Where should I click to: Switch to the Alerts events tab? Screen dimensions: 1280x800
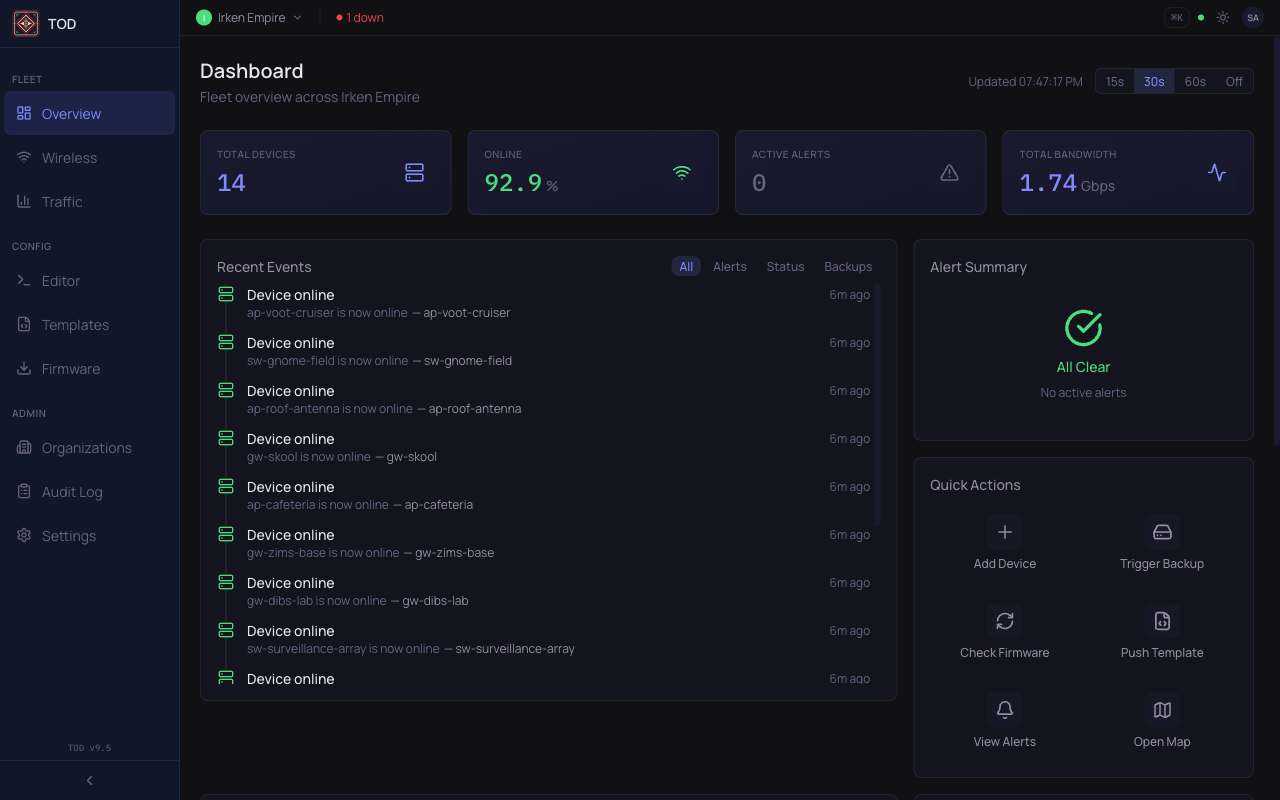point(729,266)
